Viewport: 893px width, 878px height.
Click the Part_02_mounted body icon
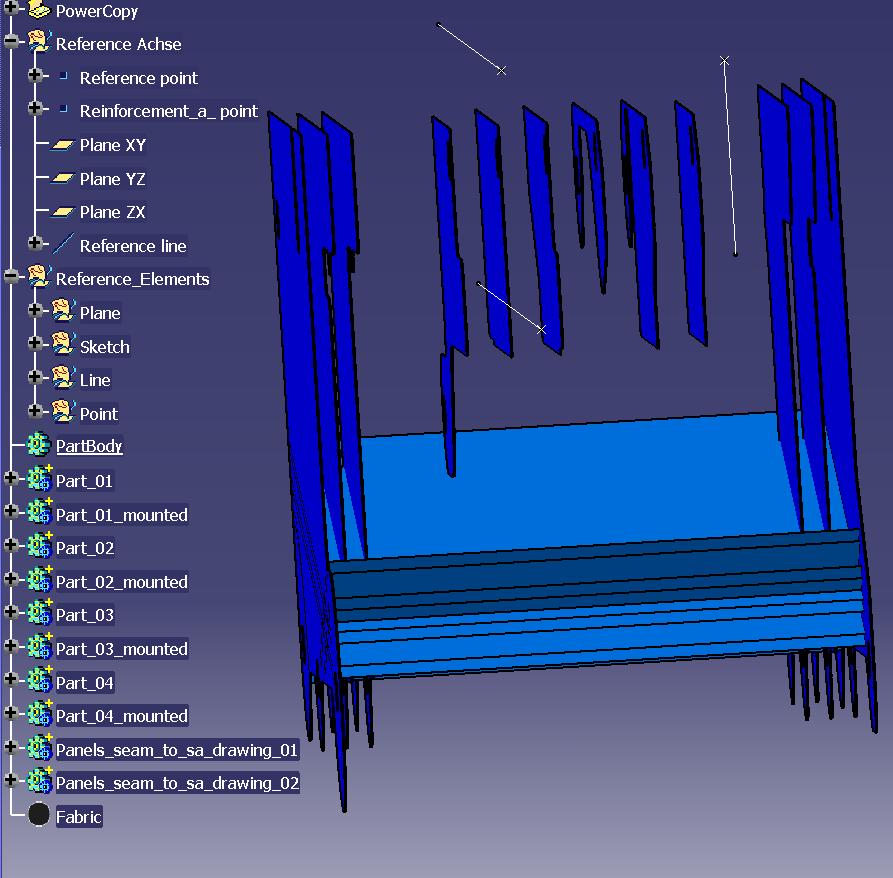point(39,580)
